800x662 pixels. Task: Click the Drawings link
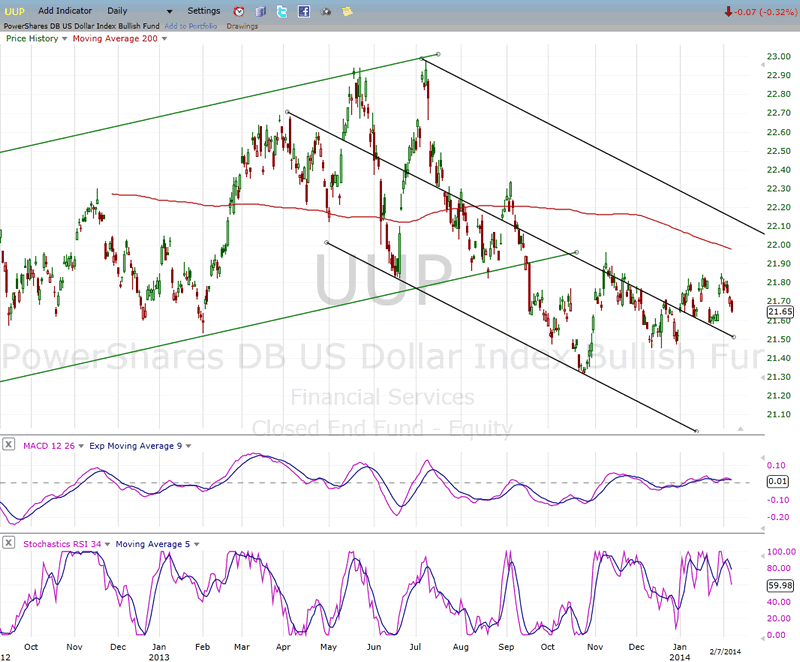241,26
